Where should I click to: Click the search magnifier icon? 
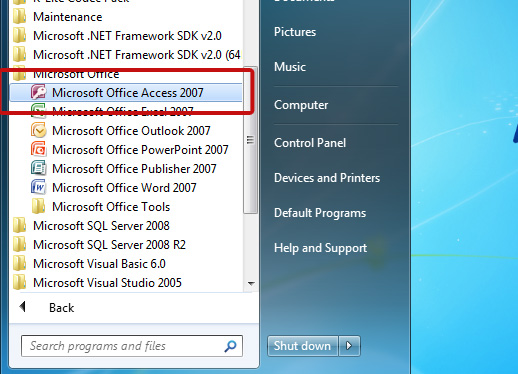[x=230, y=346]
